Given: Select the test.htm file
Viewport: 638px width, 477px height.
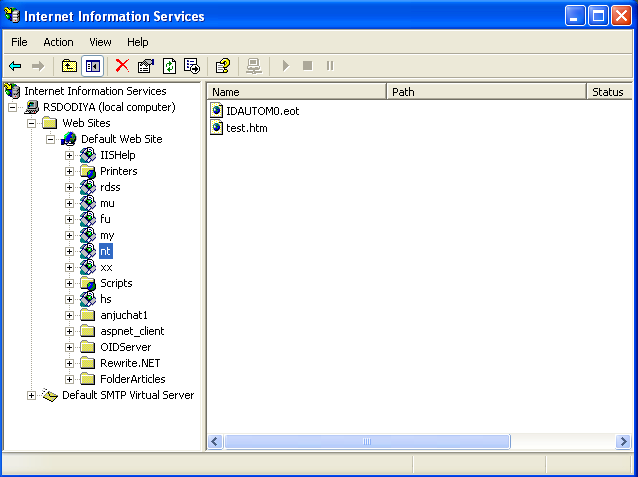Looking at the screenshot, I should [247, 128].
